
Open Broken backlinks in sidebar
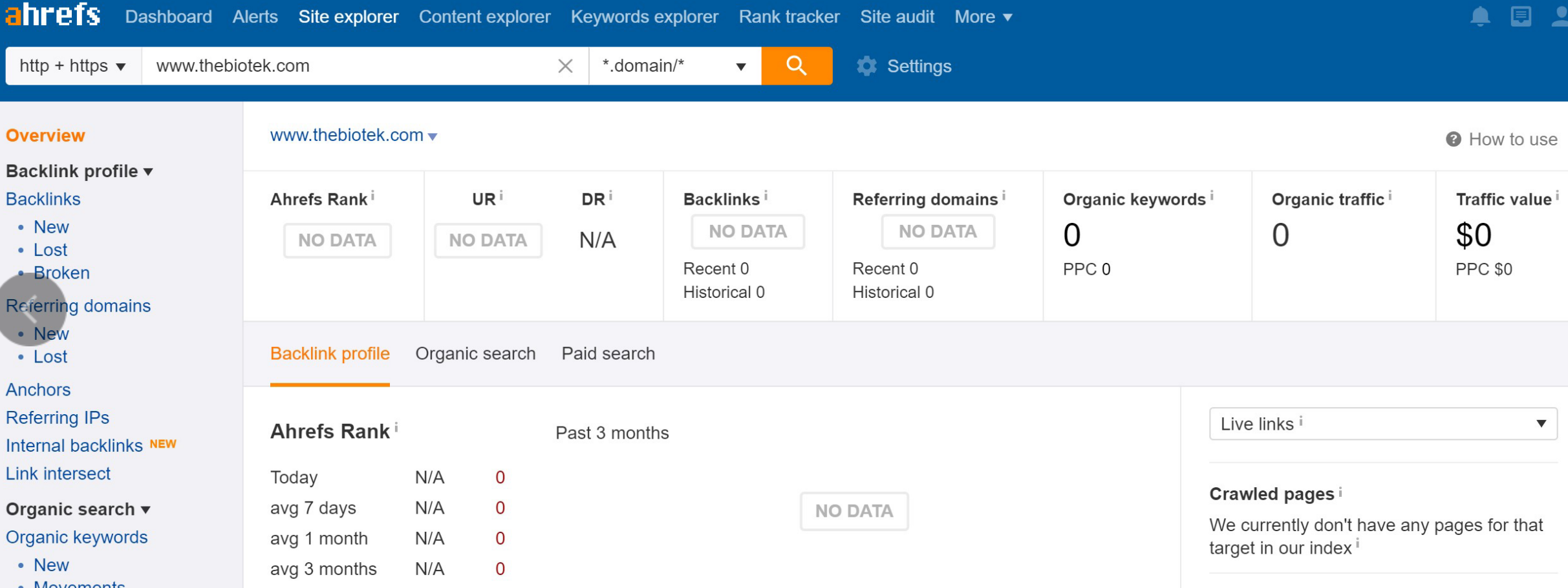pos(61,273)
